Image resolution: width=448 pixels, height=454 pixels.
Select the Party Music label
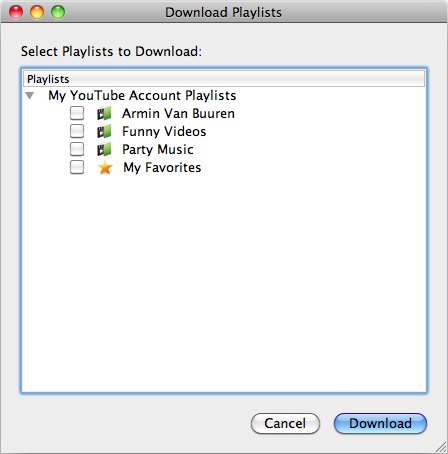tap(158, 150)
